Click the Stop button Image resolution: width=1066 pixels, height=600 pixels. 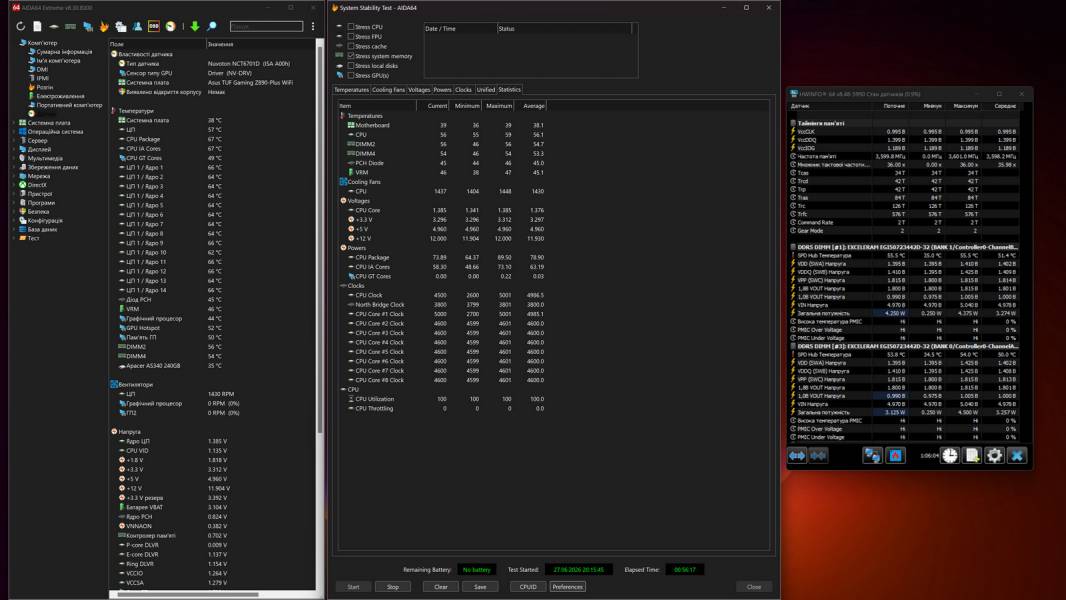[x=393, y=587]
